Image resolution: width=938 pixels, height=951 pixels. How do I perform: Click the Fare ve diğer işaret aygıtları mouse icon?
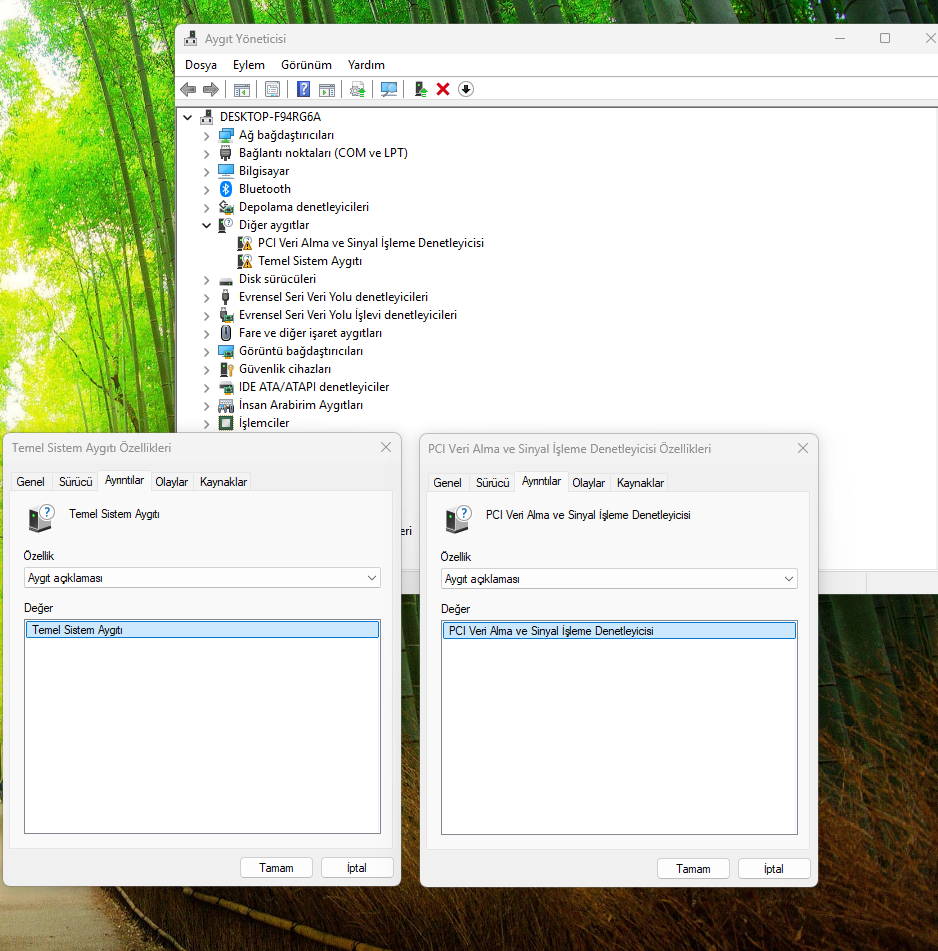(226, 333)
